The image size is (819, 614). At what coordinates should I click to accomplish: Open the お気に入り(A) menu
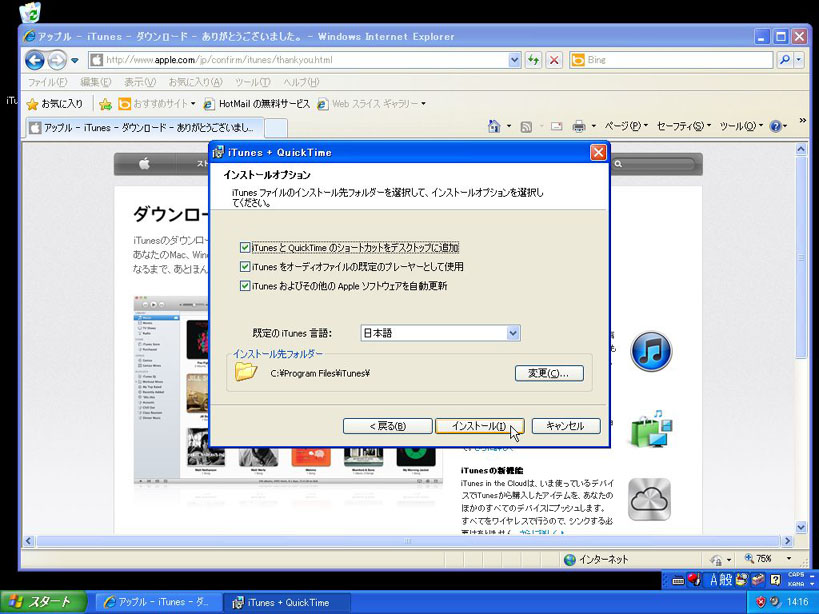click(x=195, y=82)
